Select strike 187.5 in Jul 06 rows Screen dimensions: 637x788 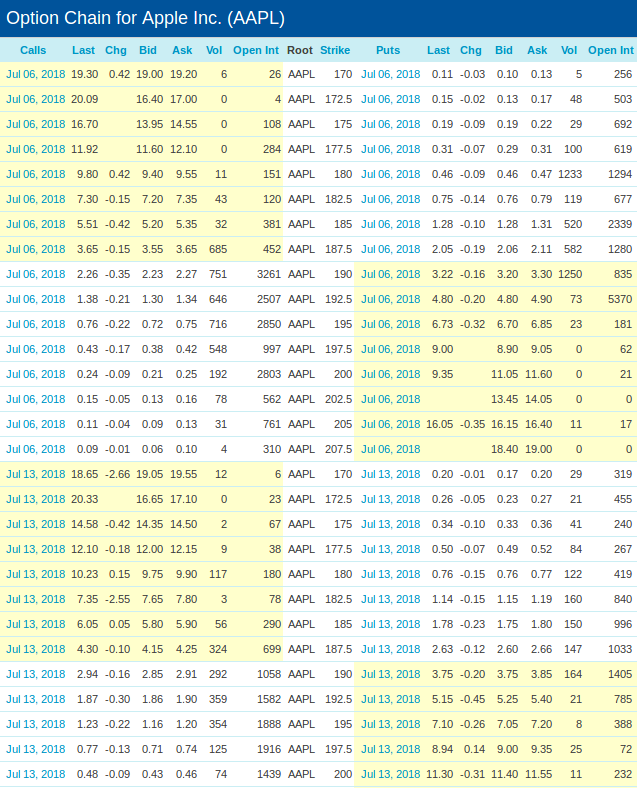339,249
